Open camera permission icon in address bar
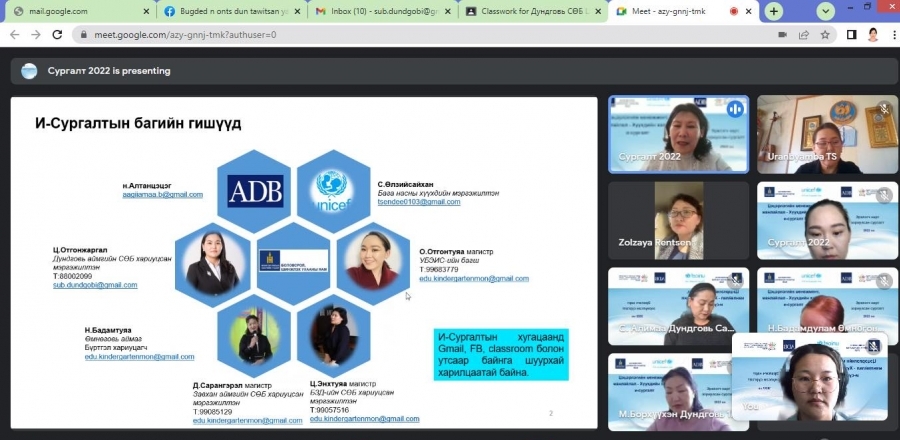The width and height of the screenshot is (900, 440). [782, 34]
